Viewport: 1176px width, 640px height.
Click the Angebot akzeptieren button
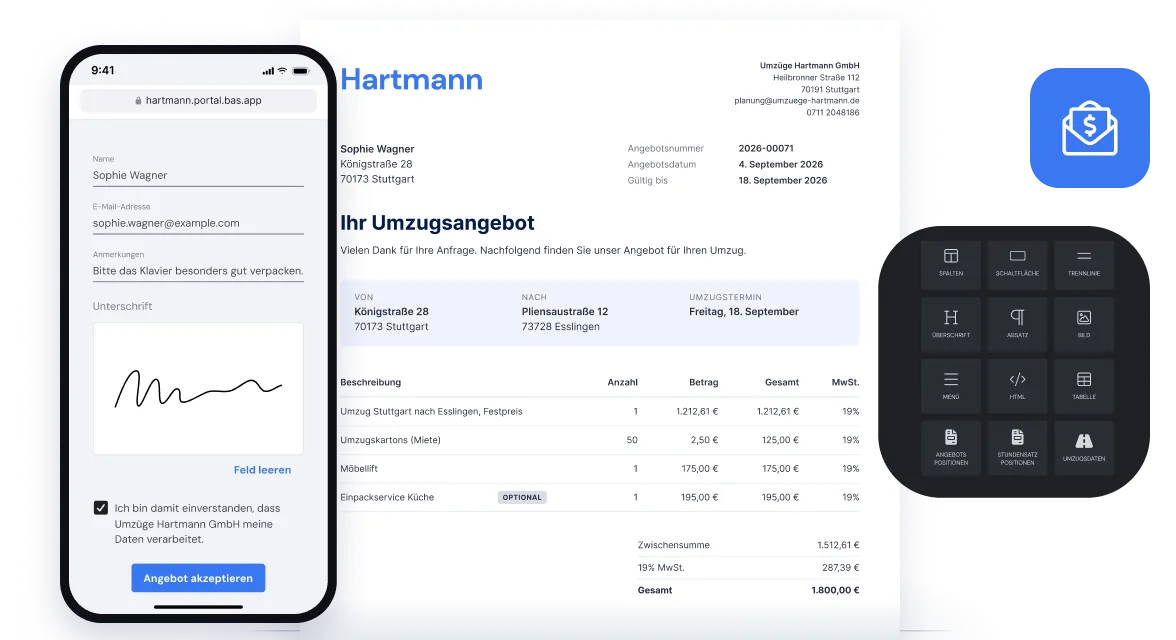198,578
